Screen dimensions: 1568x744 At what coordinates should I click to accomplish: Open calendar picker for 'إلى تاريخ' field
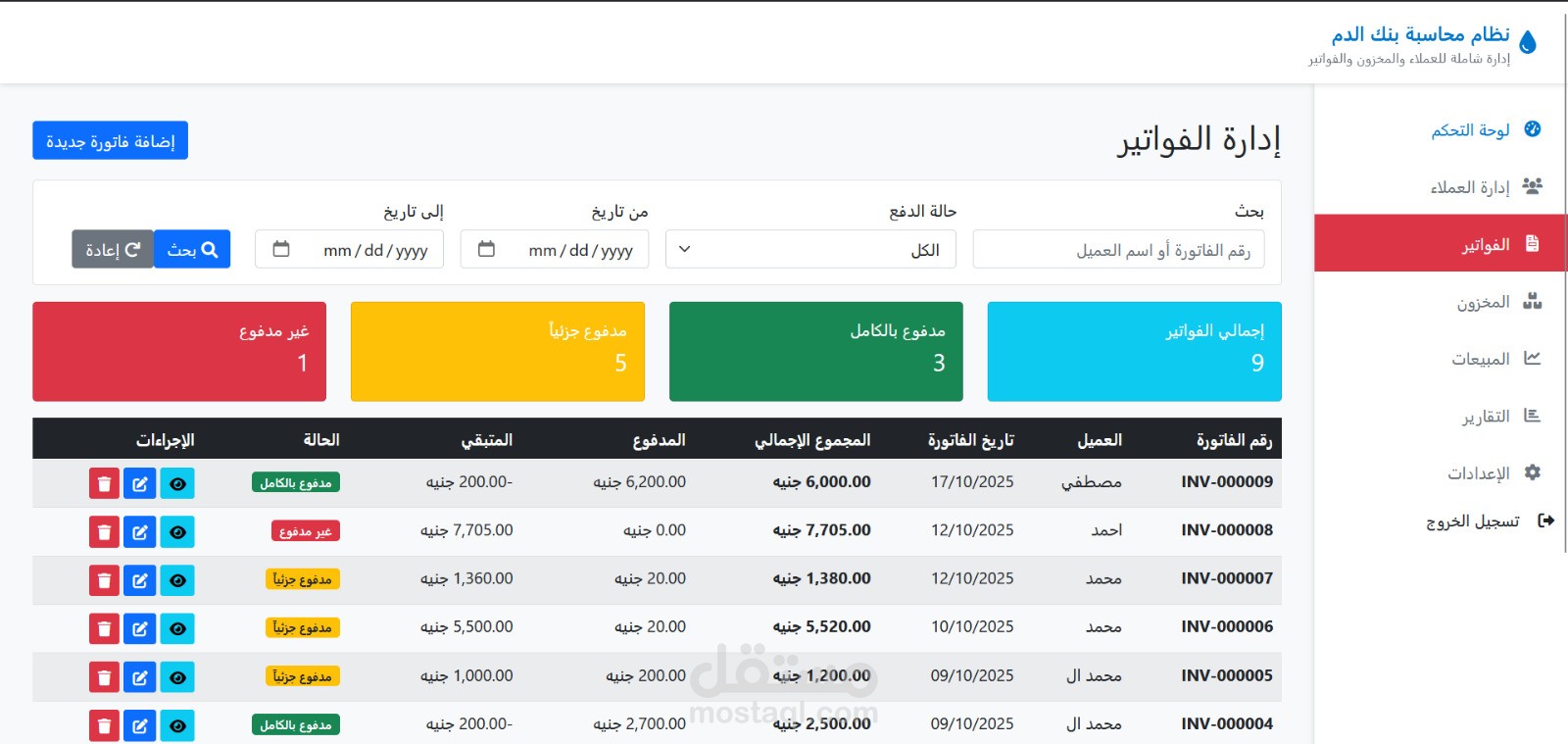click(281, 249)
